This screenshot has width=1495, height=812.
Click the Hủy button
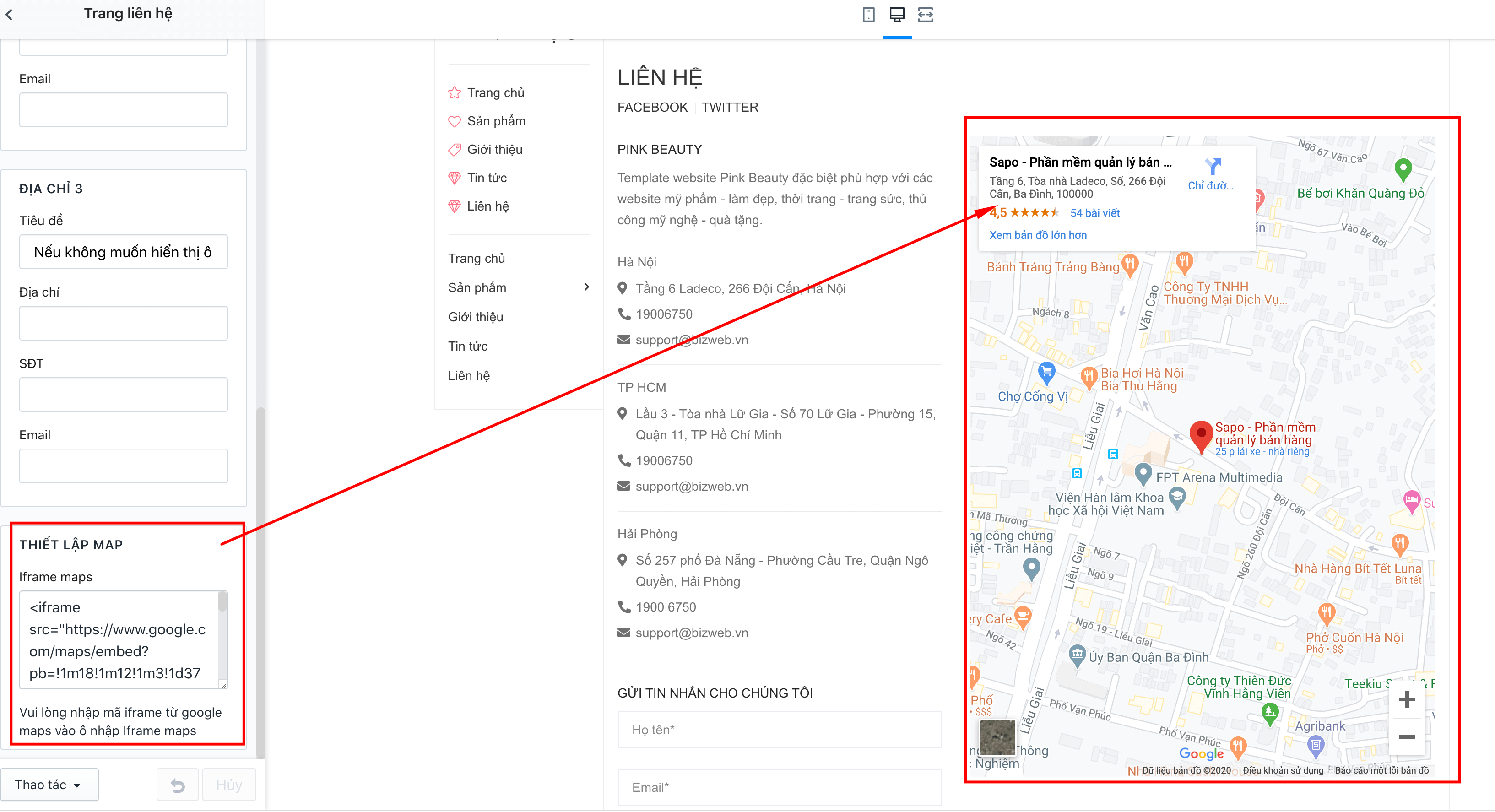pyautogui.click(x=229, y=785)
